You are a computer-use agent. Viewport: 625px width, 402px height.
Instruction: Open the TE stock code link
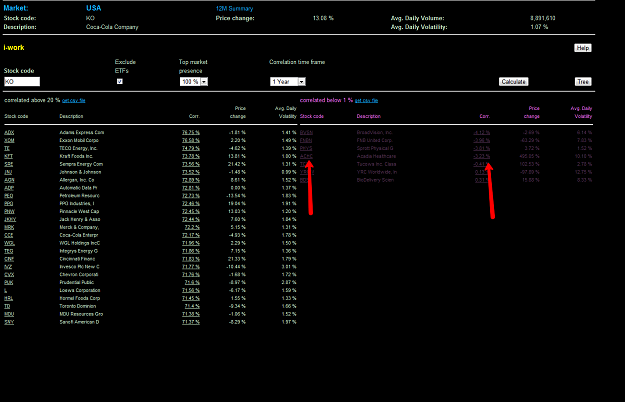click(7, 148)
